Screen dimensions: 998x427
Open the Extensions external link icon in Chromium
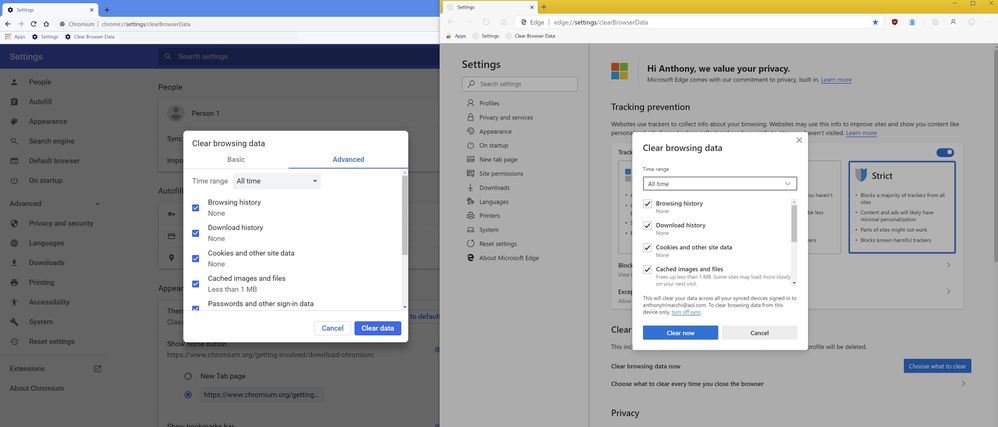point(97,368)
